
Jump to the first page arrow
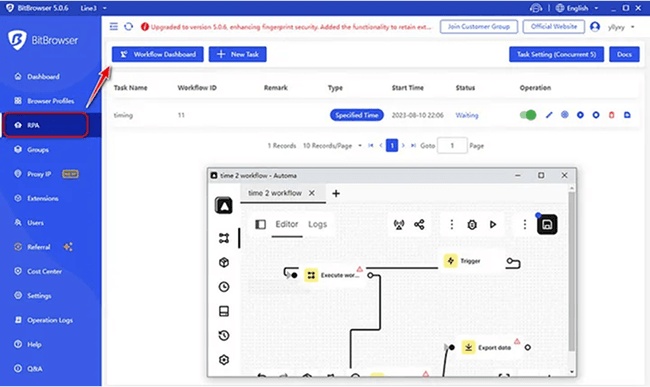[371, 145]
